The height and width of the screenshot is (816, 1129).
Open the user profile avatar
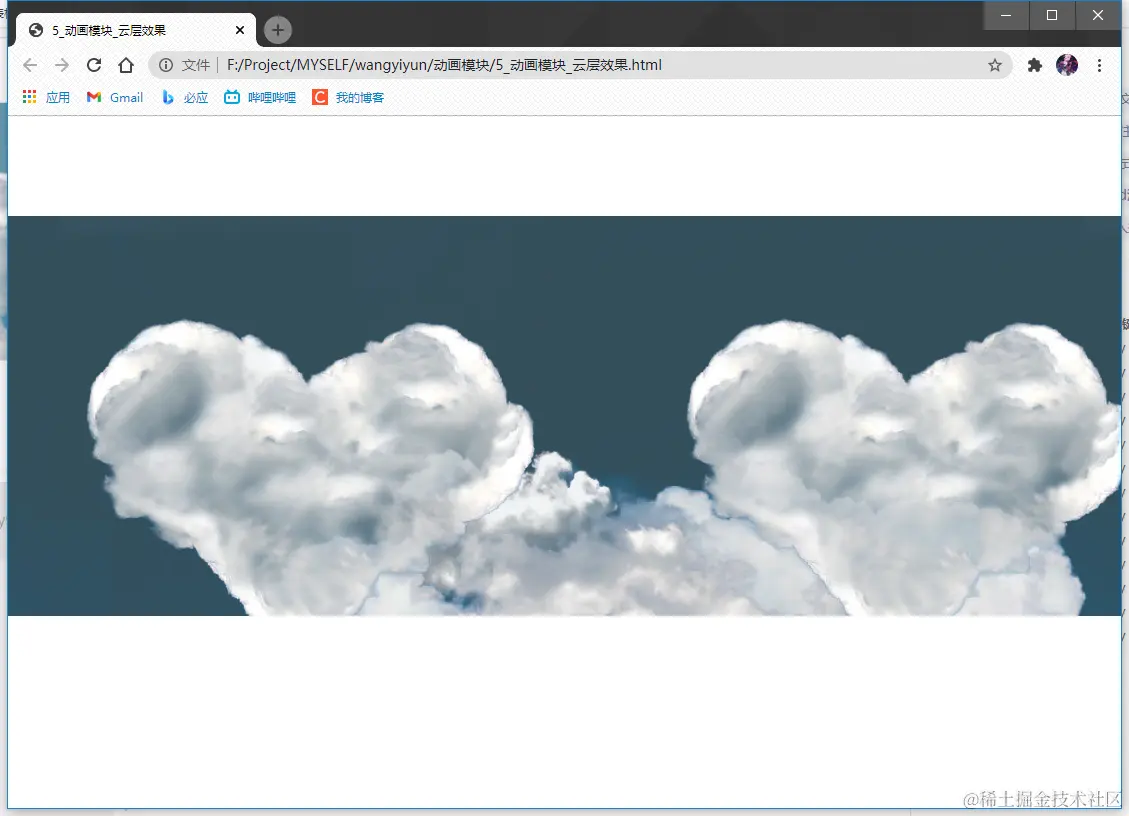click(1067, 65)
